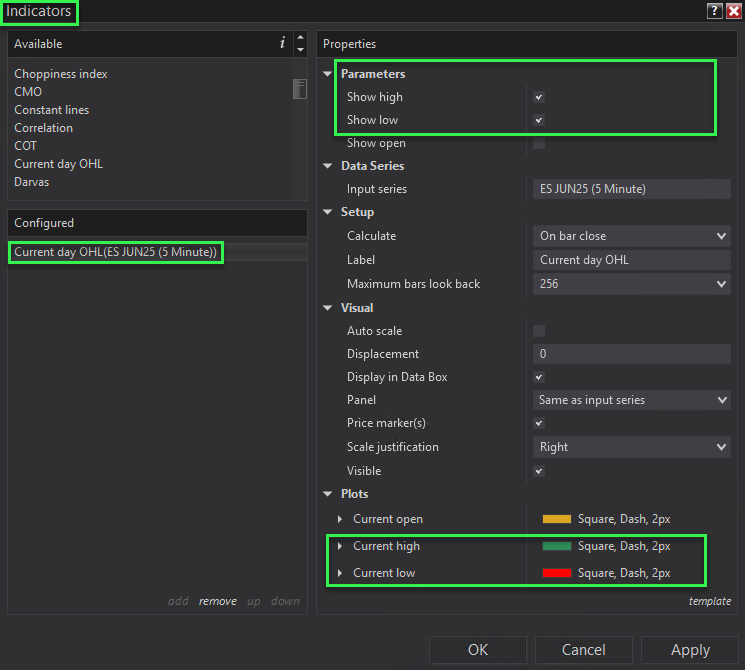The image size is (745, 670).
Task: Click the green Current high color swatch
Action: pyautogui.click(x=556, y=546)
